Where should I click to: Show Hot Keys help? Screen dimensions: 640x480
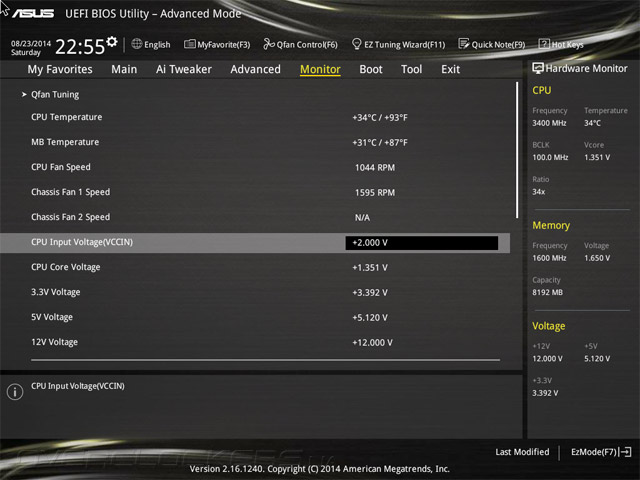click(561, 44)
